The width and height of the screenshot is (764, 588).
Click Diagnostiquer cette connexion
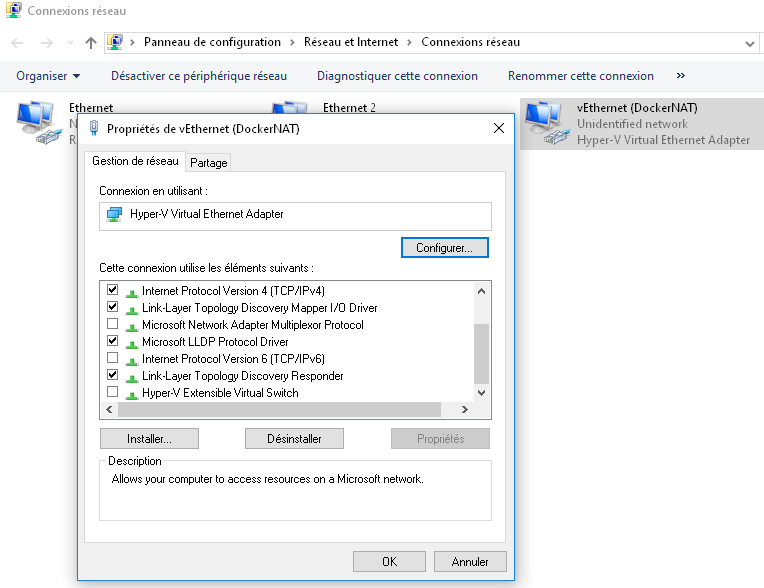point(397,76)
